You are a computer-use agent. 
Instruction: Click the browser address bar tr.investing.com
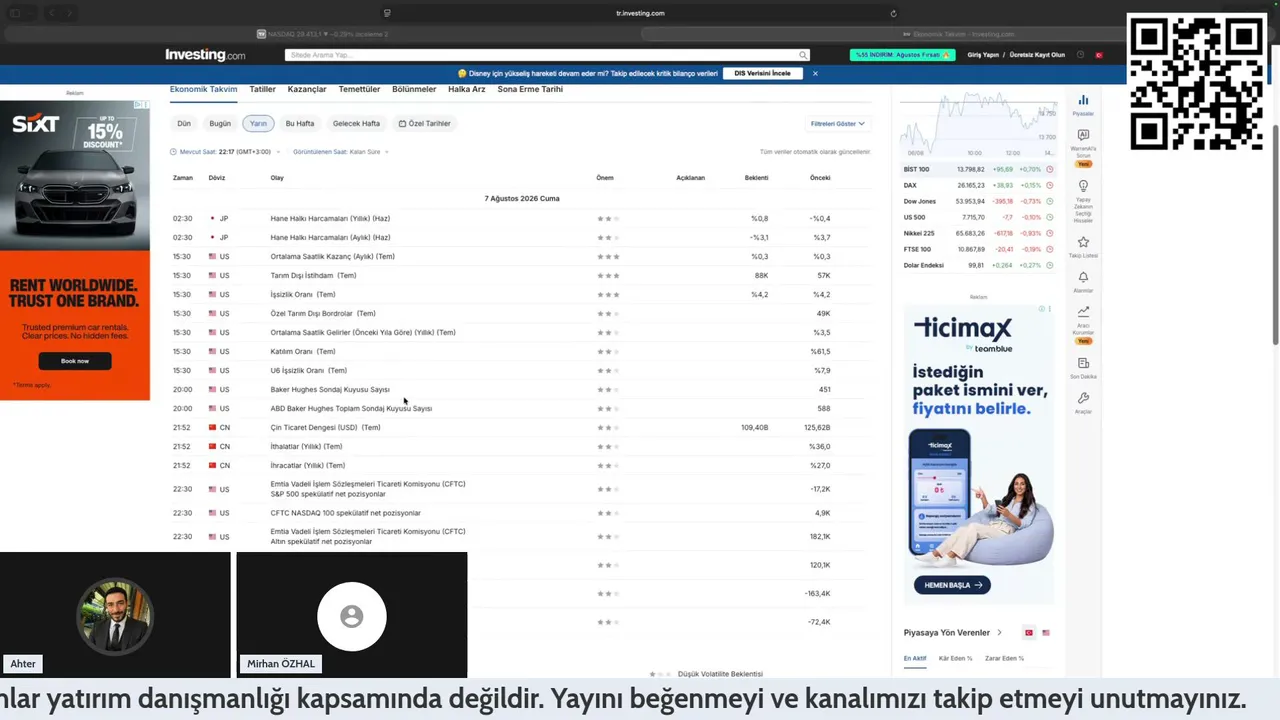(640, 13)
